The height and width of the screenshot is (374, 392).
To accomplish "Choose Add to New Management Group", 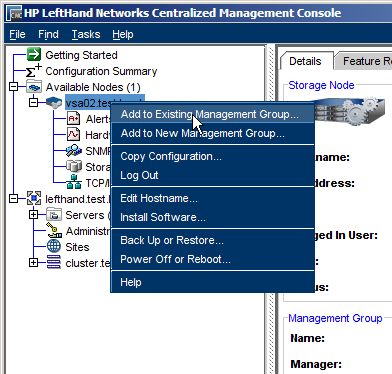I will pos(212,133).
